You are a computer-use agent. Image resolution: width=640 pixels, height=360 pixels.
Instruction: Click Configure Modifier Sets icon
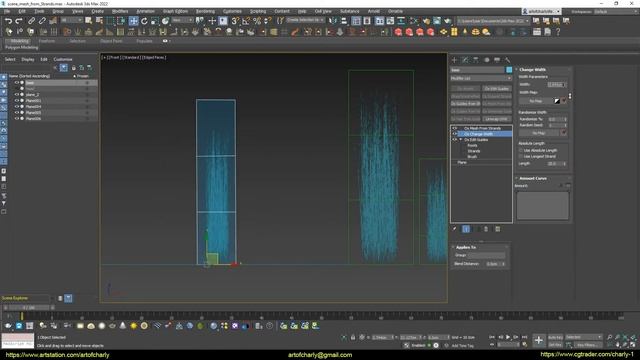point(497,229)
